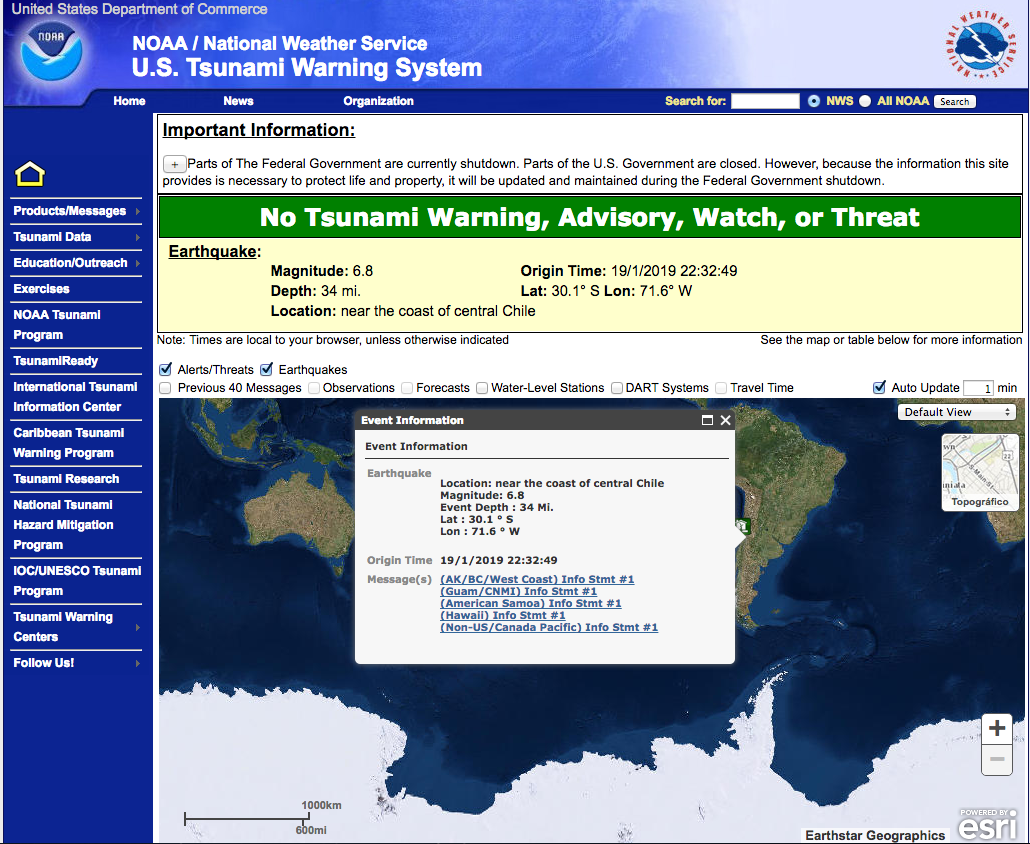Click the Search button

pos(954,102)
